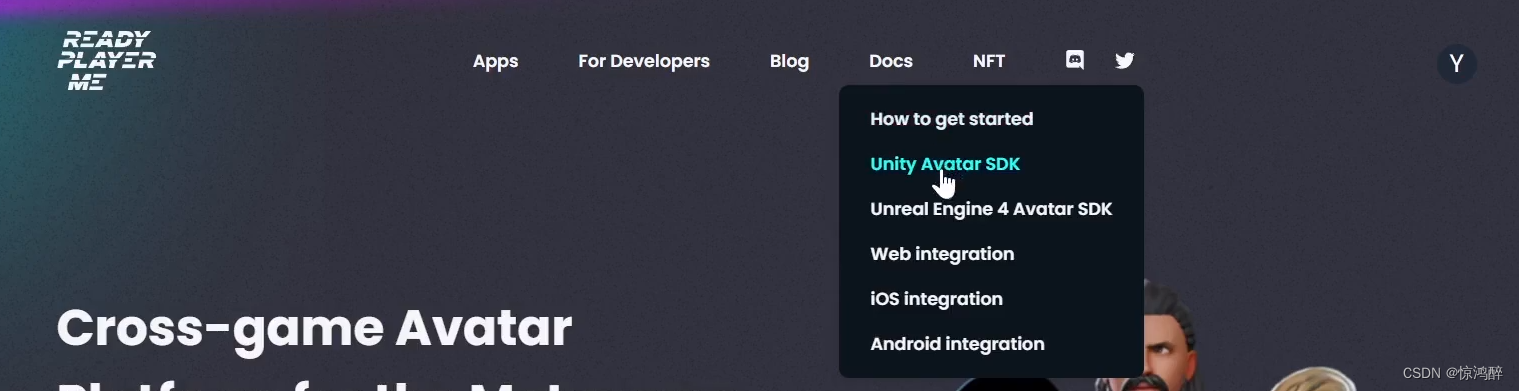Select Unity Avatar SDK entry
This screenshot has width=1519, height=391.
point(945,164)
